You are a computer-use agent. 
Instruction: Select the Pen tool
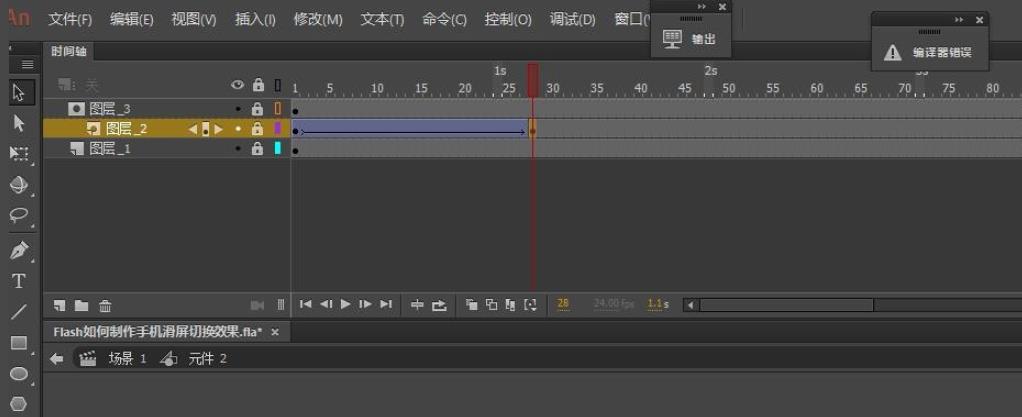[x=18, y=250]
